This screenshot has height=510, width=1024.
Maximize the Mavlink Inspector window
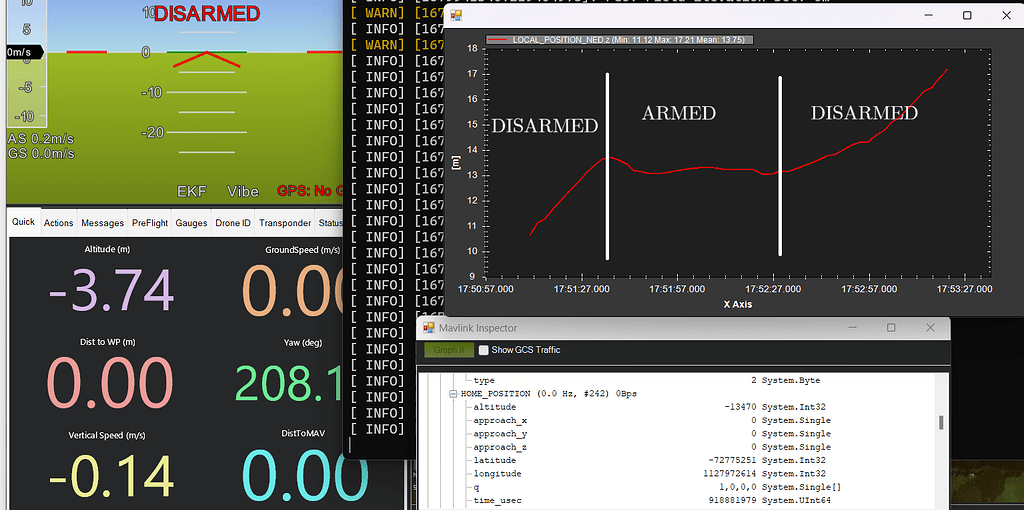pyautogui.click(x=891, y=328)
